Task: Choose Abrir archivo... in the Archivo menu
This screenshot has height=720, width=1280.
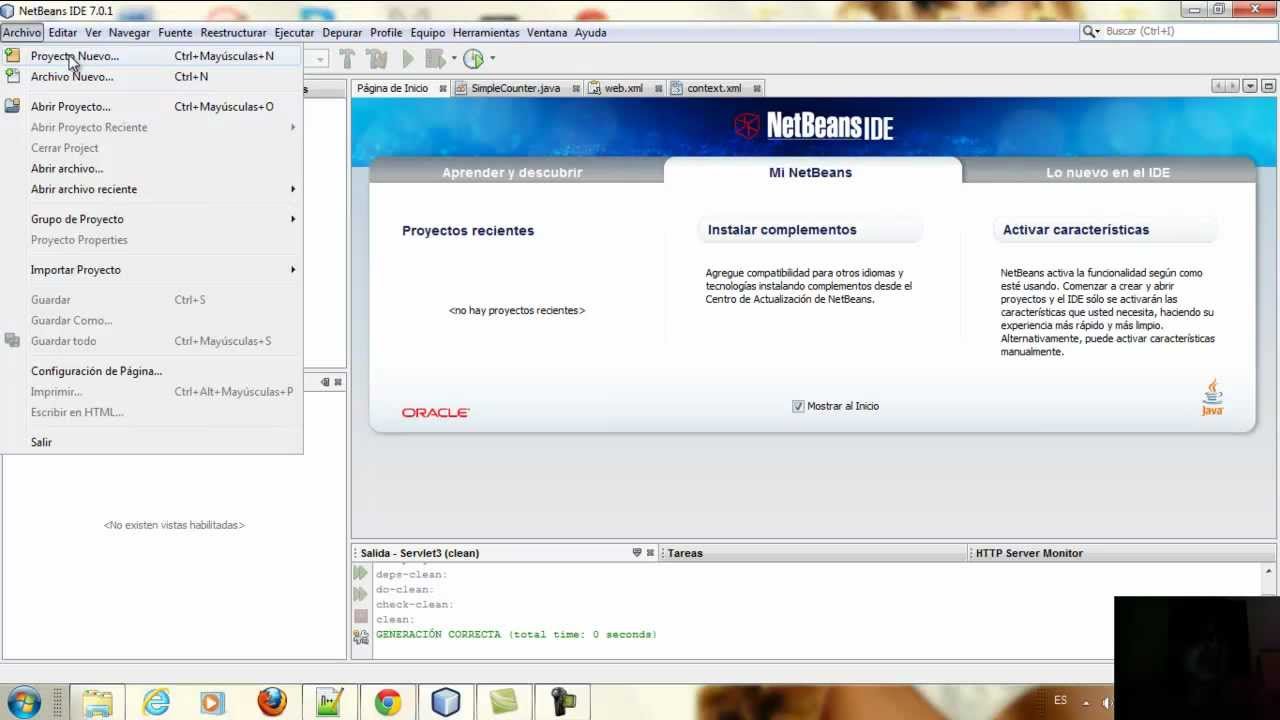Action: point(152,168)
